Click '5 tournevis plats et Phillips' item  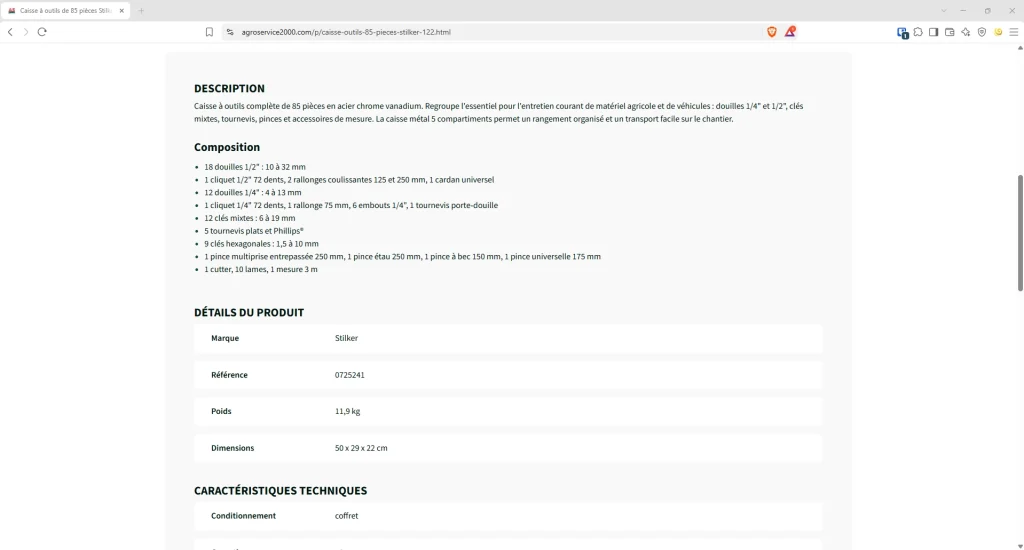pyautogui.click(x=254, y=231)
